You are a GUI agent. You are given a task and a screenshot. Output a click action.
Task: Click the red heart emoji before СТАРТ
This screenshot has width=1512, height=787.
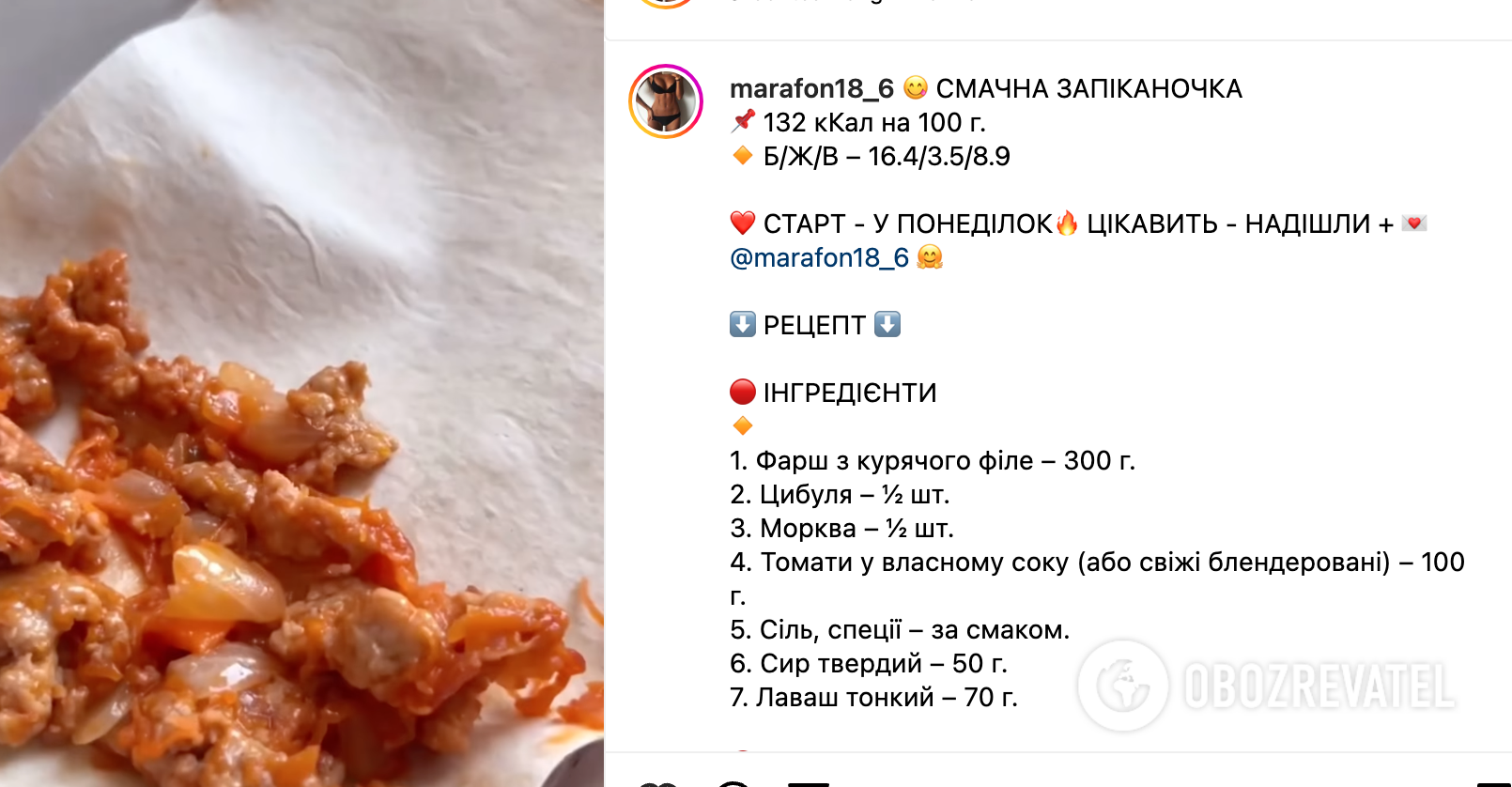pyautogui.click(x=743, y=223)
